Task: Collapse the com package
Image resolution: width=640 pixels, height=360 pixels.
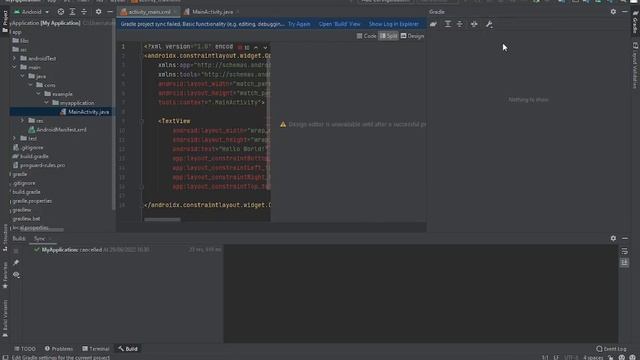Action: pos(31,85)
